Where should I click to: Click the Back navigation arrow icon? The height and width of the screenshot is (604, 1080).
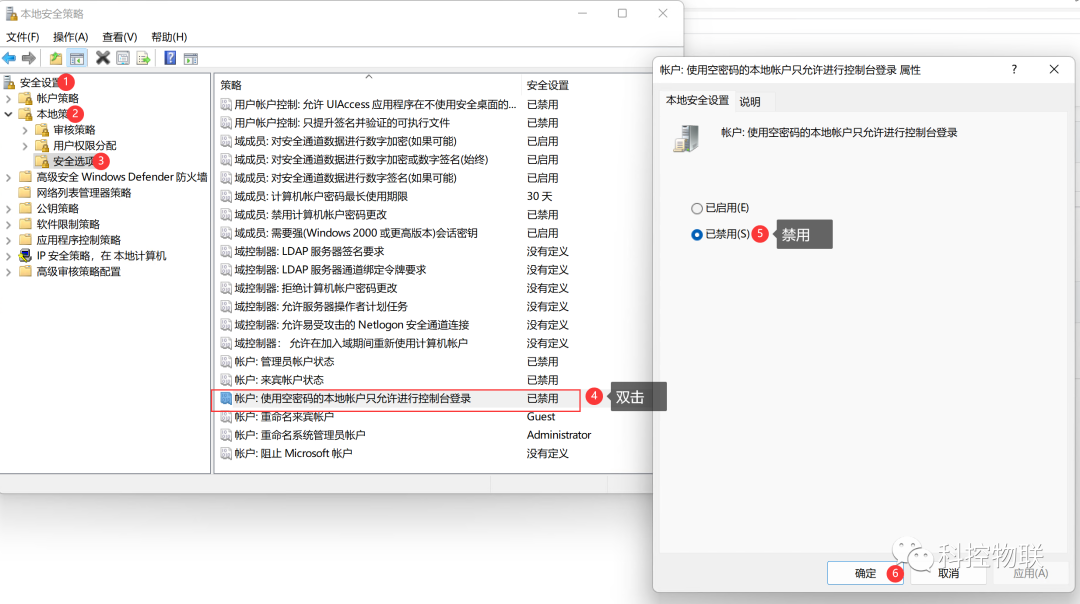[x=9, y=57]
